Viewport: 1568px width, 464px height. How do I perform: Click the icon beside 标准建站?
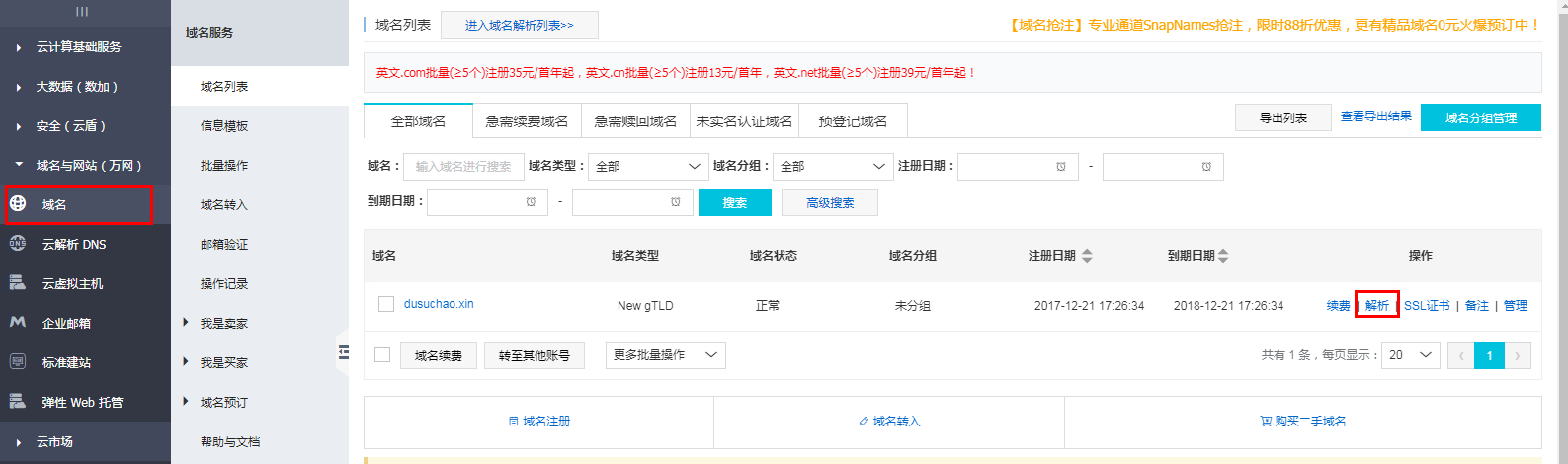tap(18, 362)
